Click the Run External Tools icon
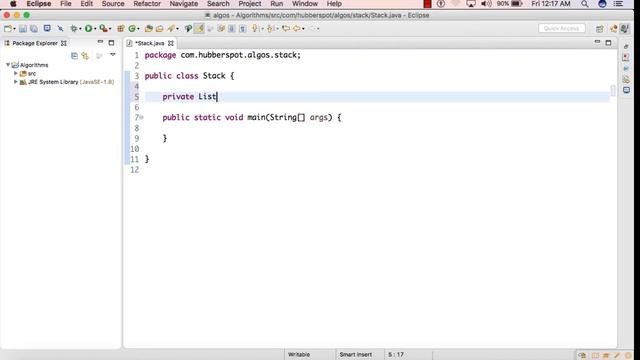This screenshot has width=640, height=360. (x=103, y=29)
